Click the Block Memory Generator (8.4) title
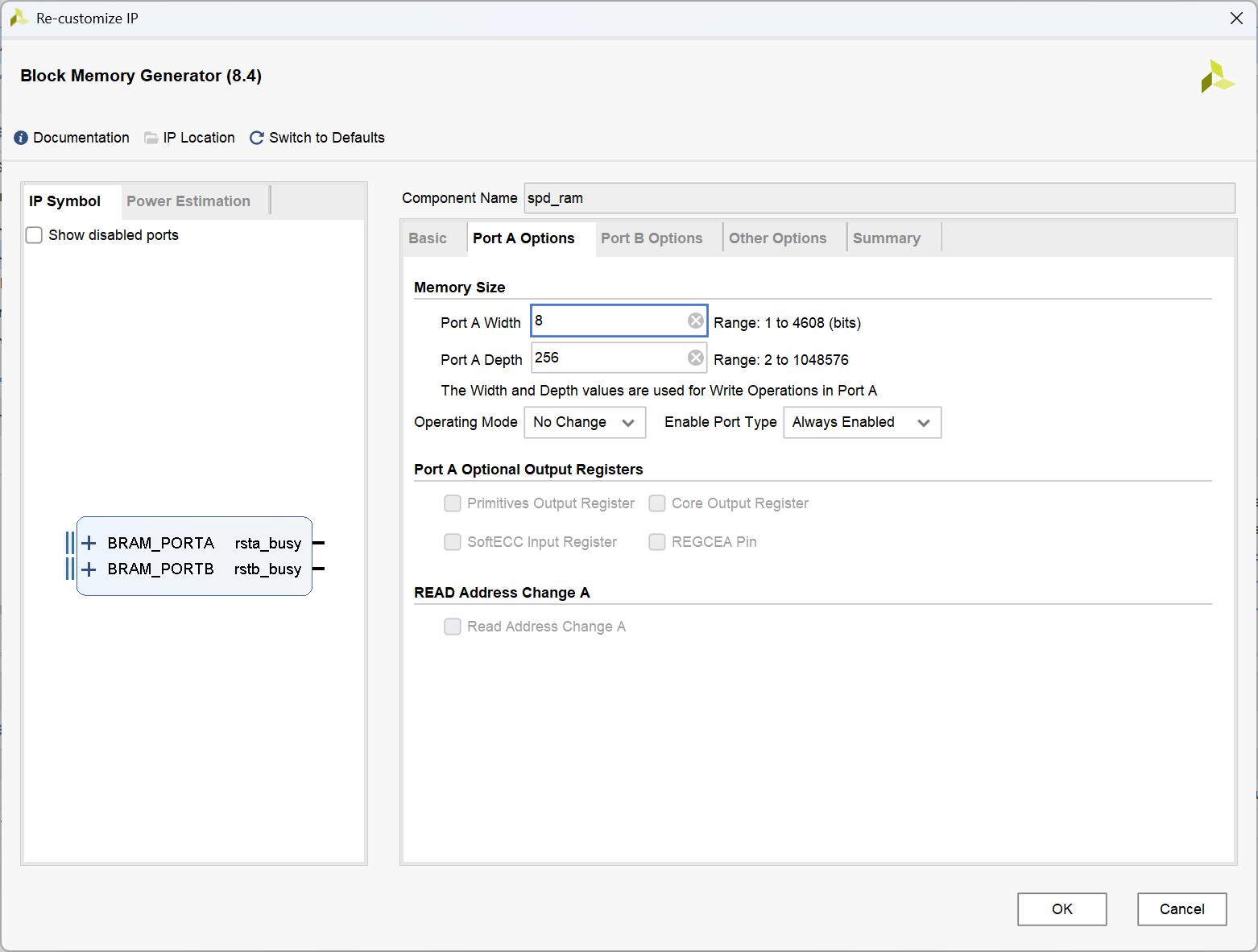Viewport: 1258px width, 952px height. [141, 76]
